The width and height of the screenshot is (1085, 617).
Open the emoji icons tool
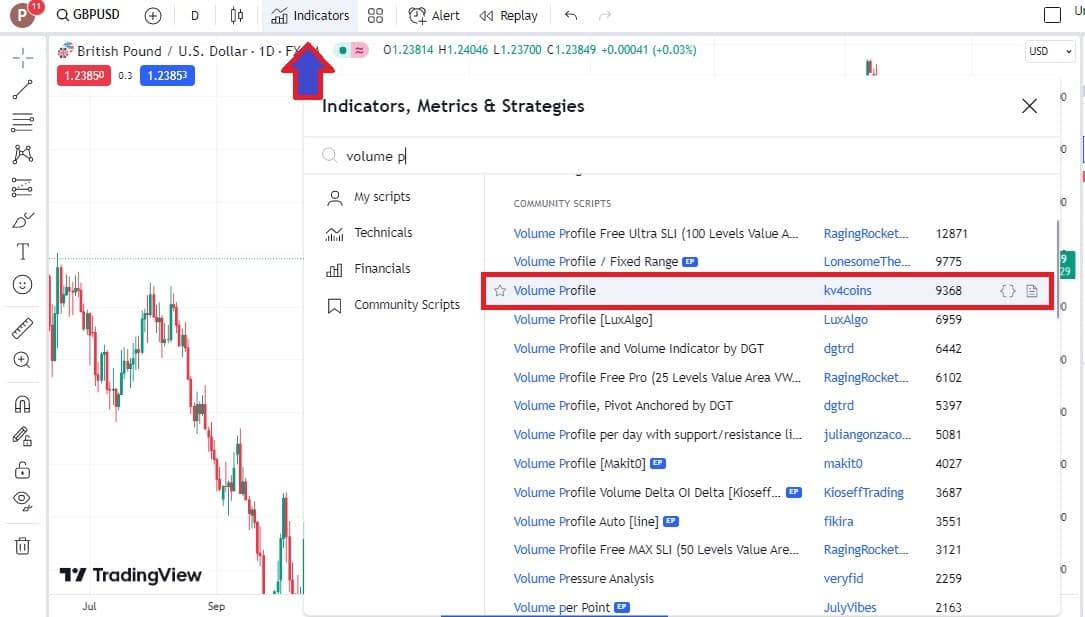22,284
